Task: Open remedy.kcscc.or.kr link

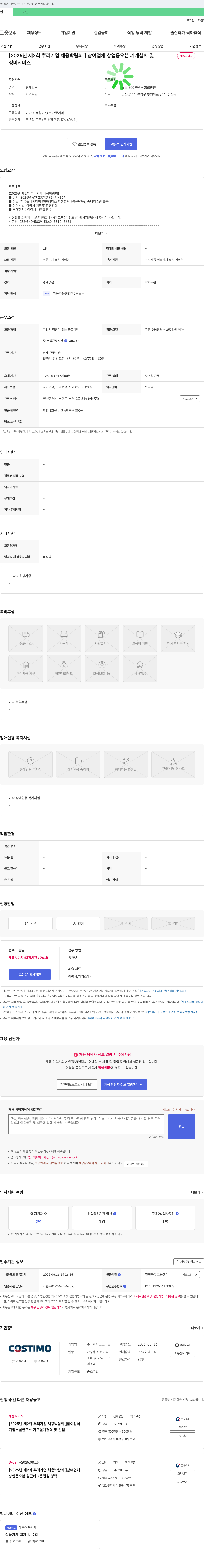Action: click(54, 1157)
